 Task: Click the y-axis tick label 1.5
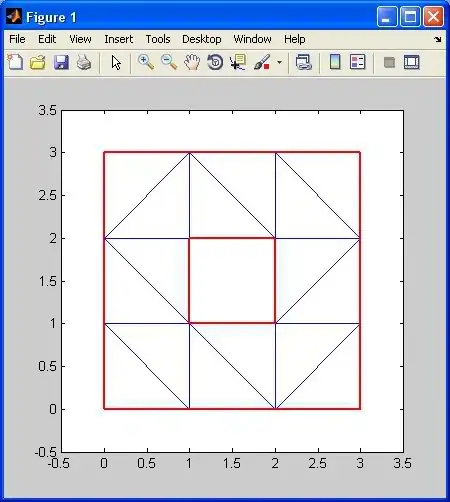tap(48, 282)
